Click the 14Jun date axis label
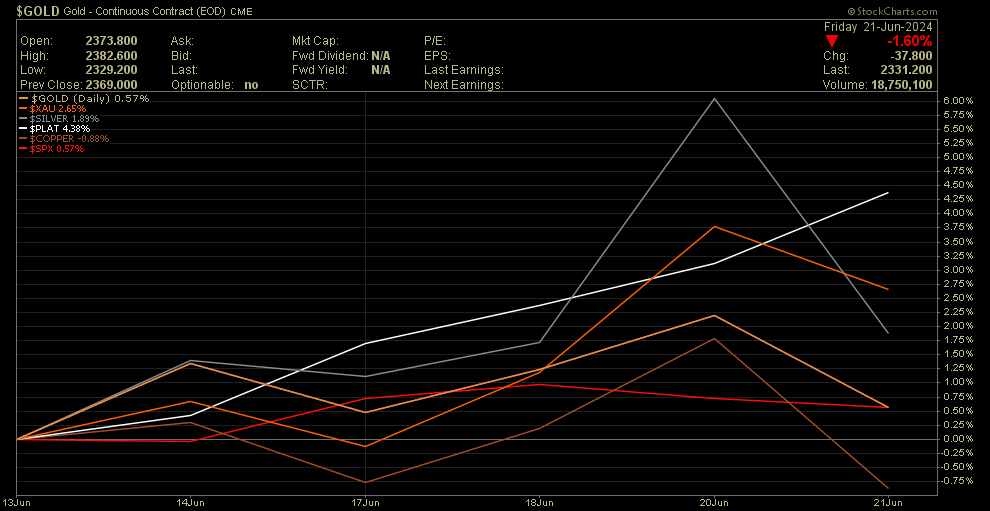 click(191, 502)
